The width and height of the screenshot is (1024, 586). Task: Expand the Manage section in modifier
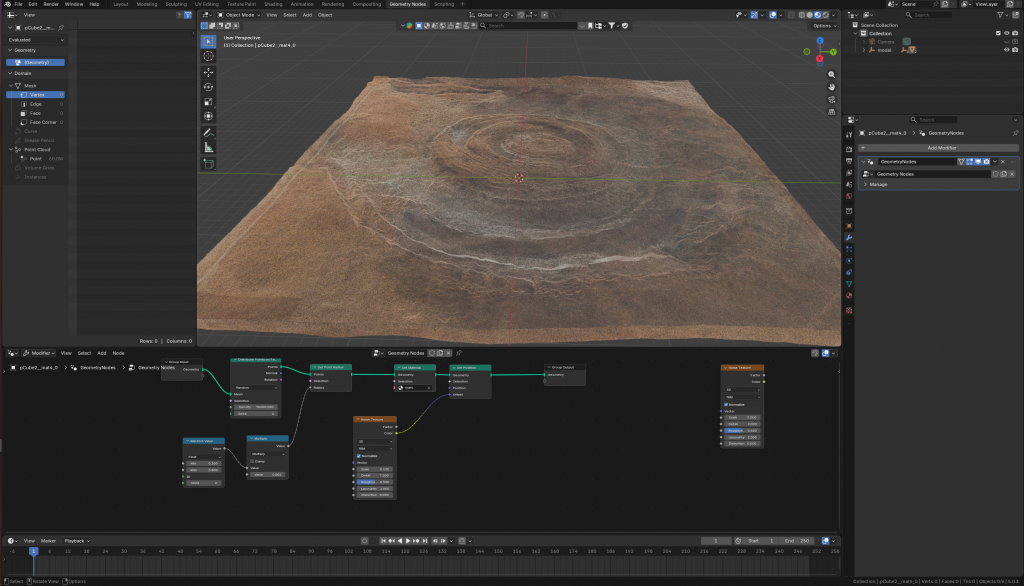point(878,184)
